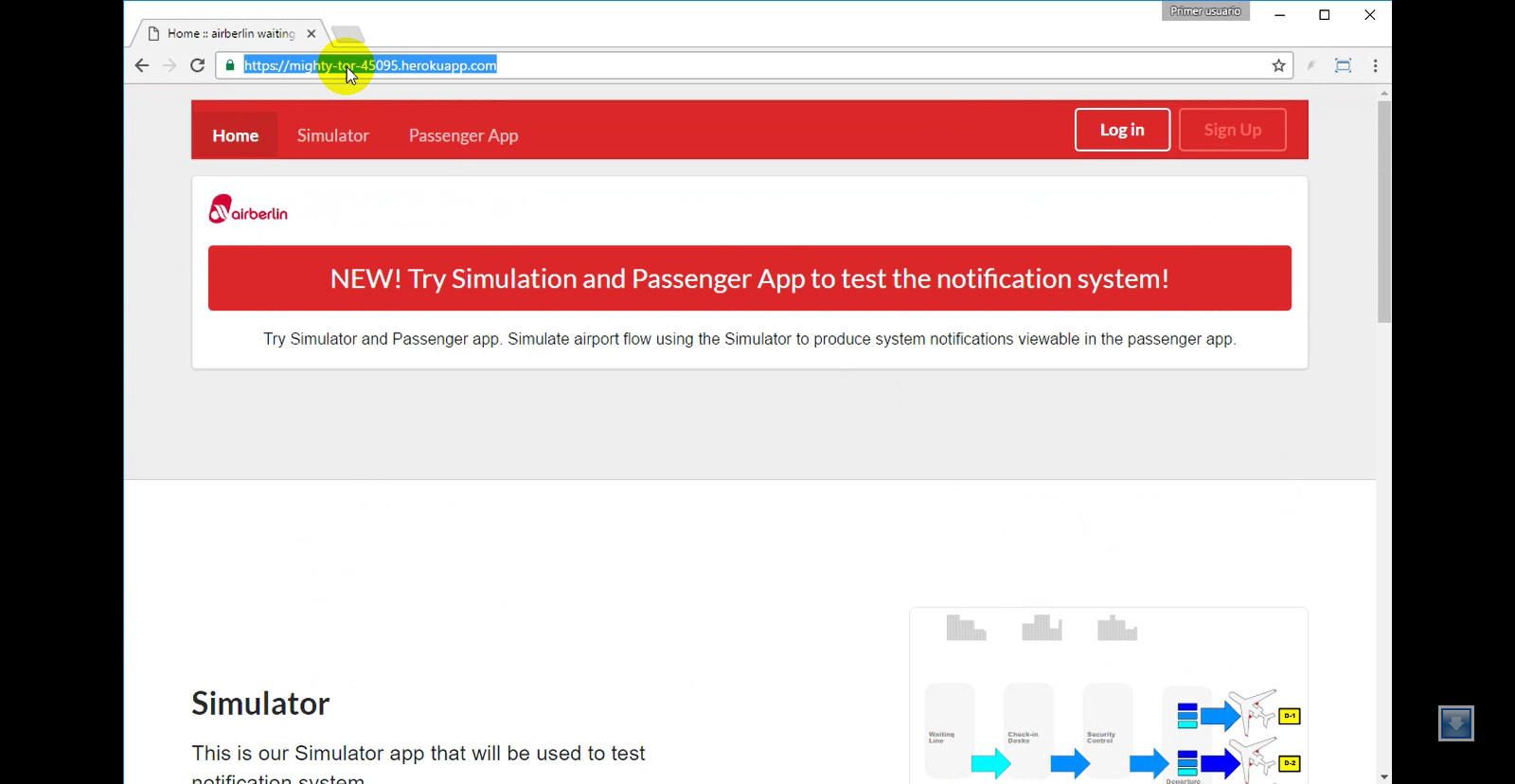The width and height of the screenshot is (1515, 784).
Task: Open the Passenger App nav item
Action: coord(463,135)
